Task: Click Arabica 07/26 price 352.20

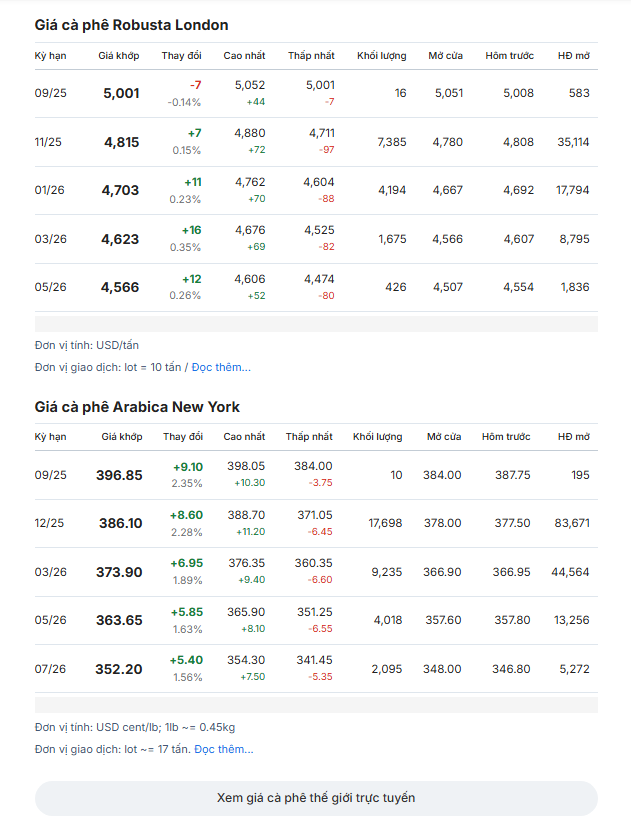Action: click(119, 669)
